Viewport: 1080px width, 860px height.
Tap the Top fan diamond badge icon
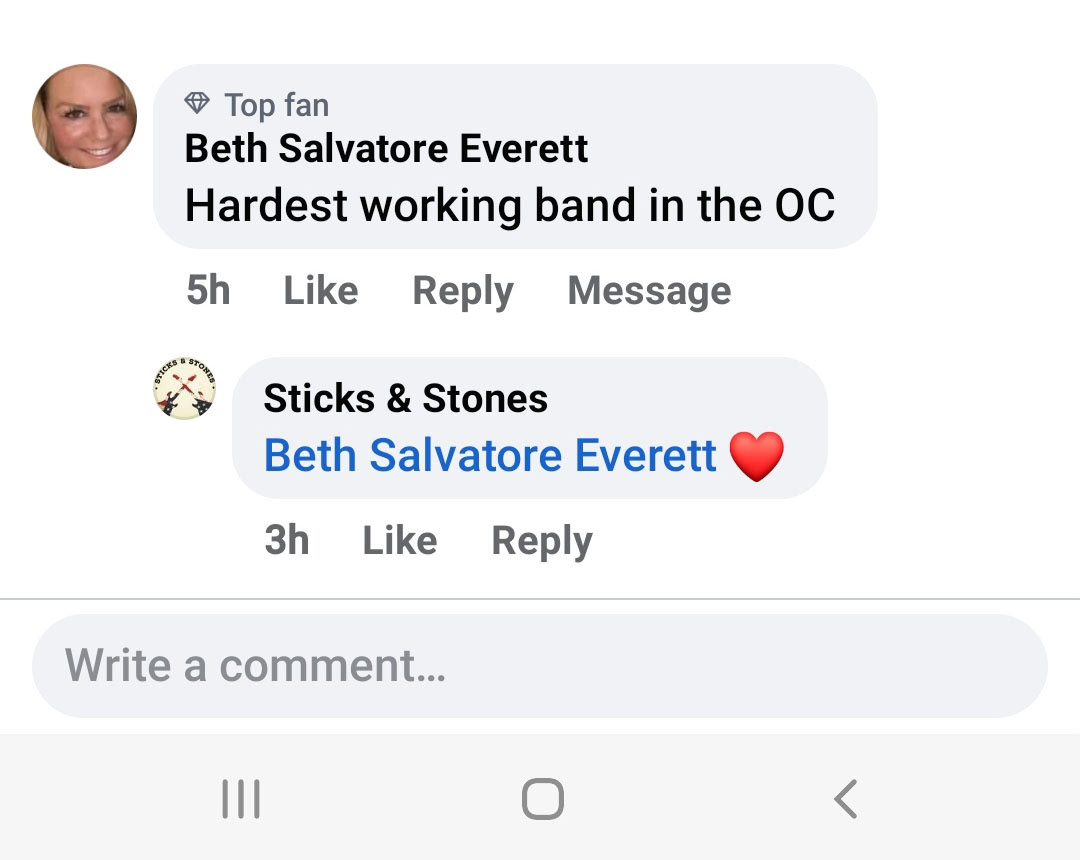pyautogui.click(x=198, y=103)
